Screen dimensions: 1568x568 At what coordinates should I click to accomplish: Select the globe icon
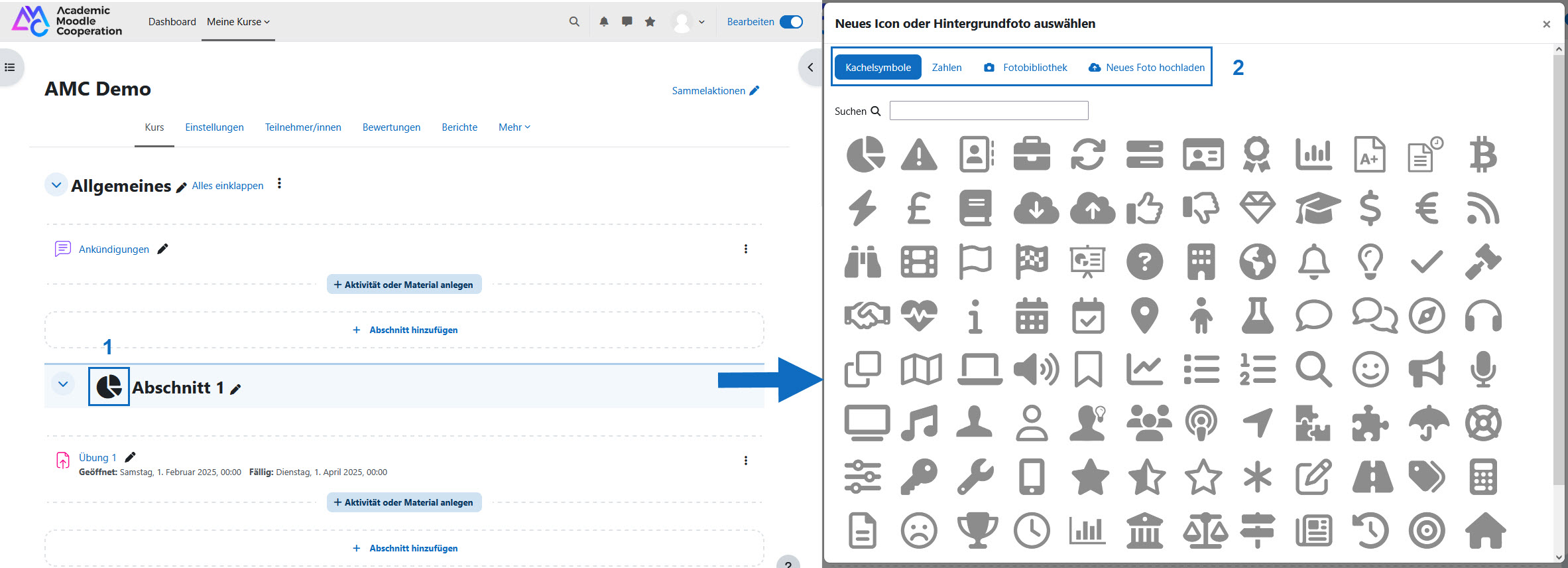pos(1258,261)
